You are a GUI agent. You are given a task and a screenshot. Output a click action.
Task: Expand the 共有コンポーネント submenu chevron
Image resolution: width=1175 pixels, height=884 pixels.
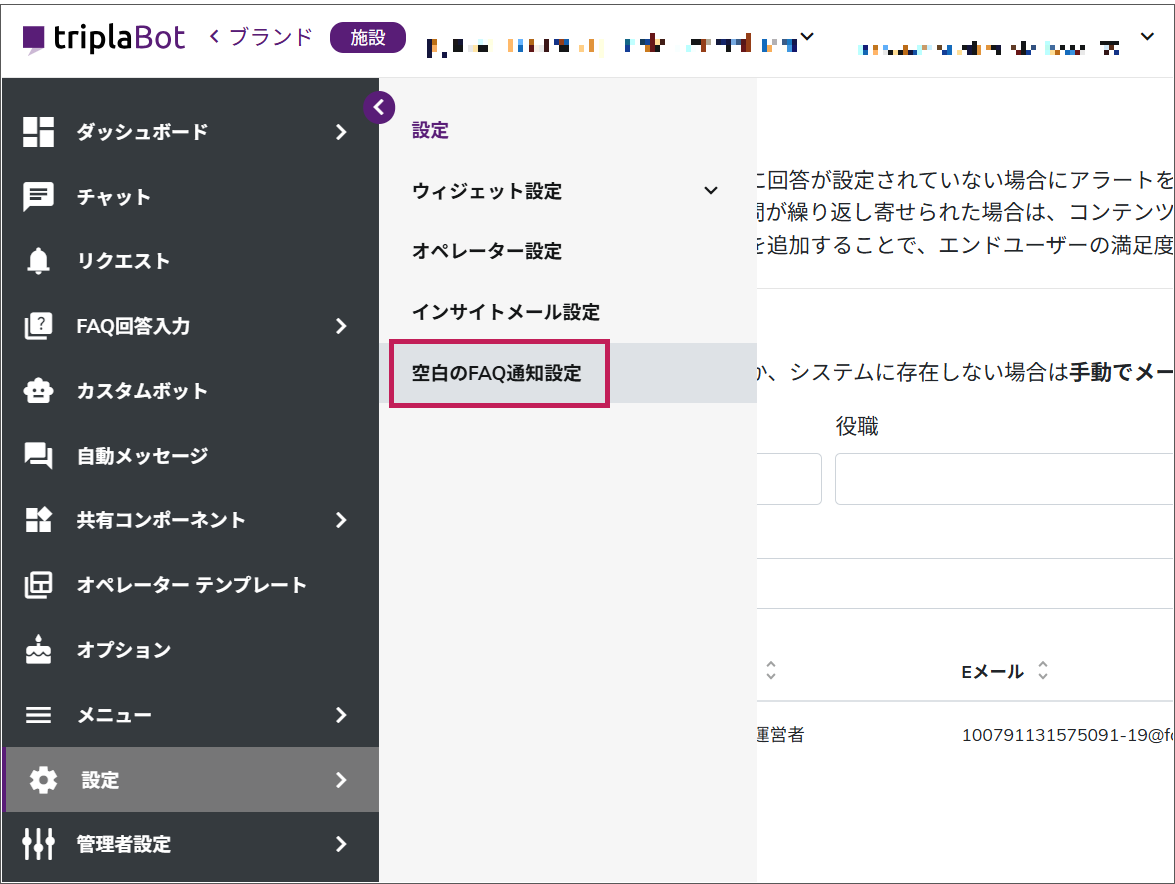(x=342, y=520)
